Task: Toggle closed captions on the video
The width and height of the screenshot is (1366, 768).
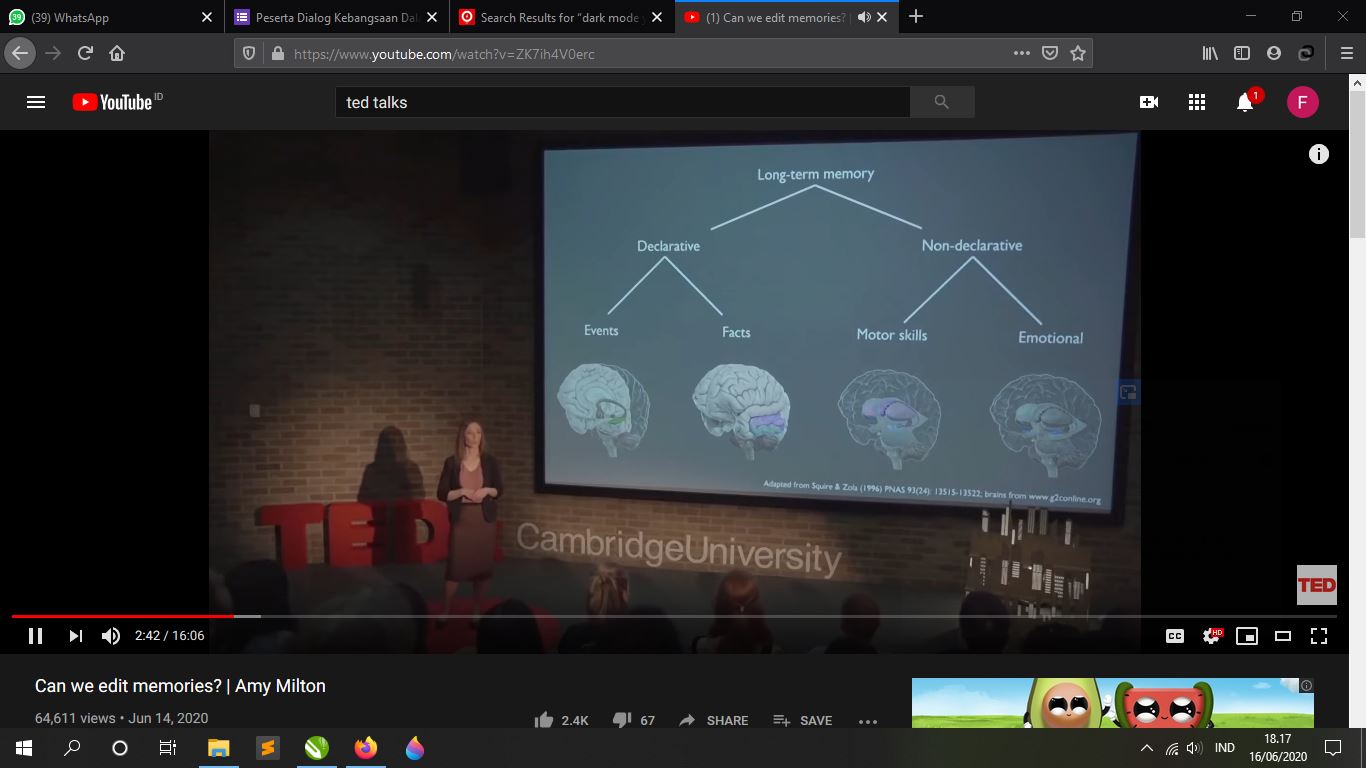Action: click(x=1175, y=636)
